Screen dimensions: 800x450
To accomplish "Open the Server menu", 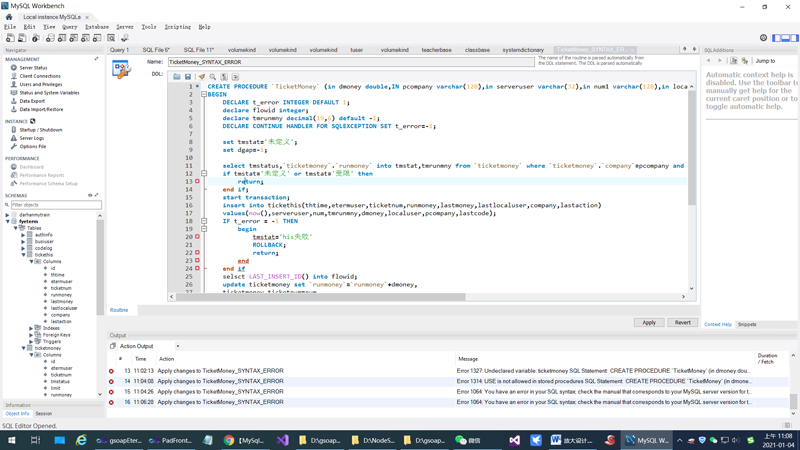I will (x=124, y=27).
